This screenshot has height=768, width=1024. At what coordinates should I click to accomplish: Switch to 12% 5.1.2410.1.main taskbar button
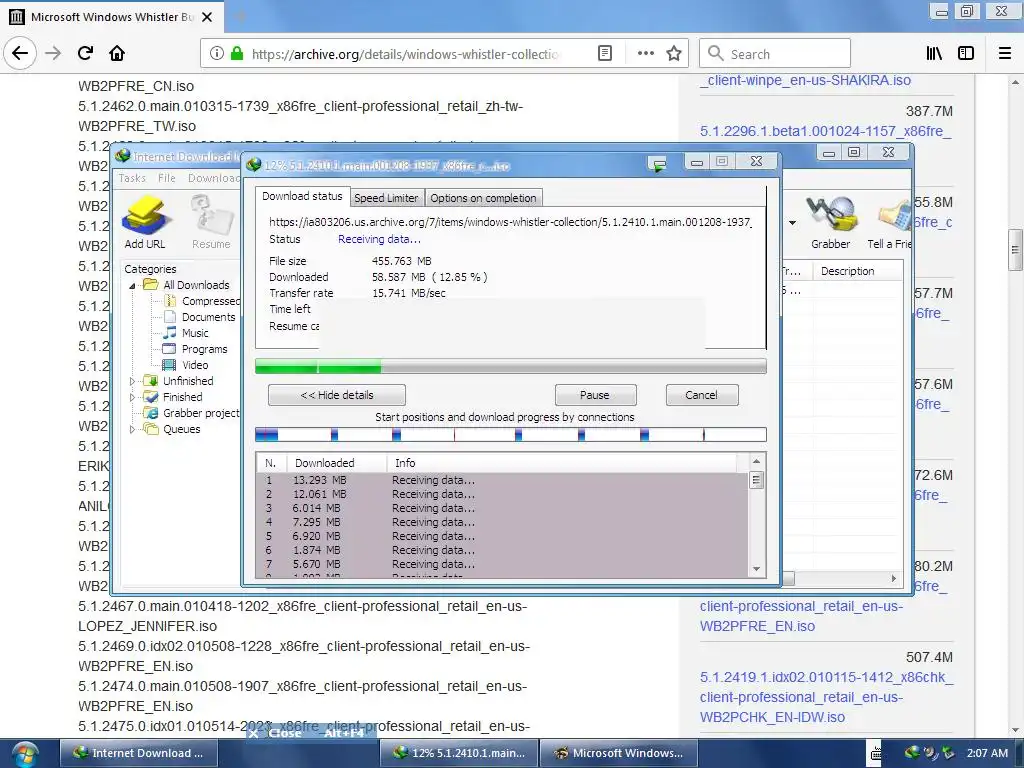point(459,754)
